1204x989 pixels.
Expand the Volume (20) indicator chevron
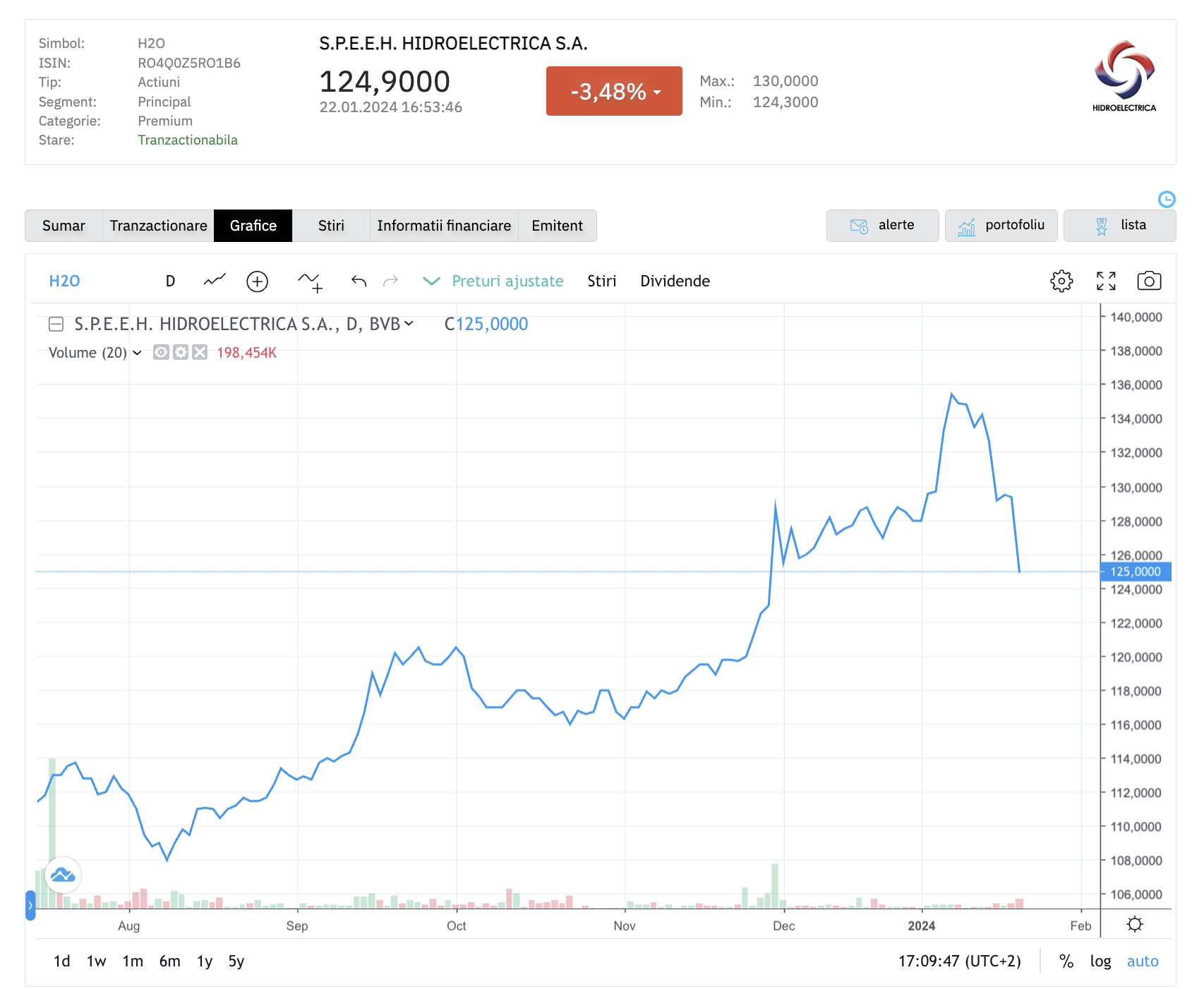pos(137,353)
